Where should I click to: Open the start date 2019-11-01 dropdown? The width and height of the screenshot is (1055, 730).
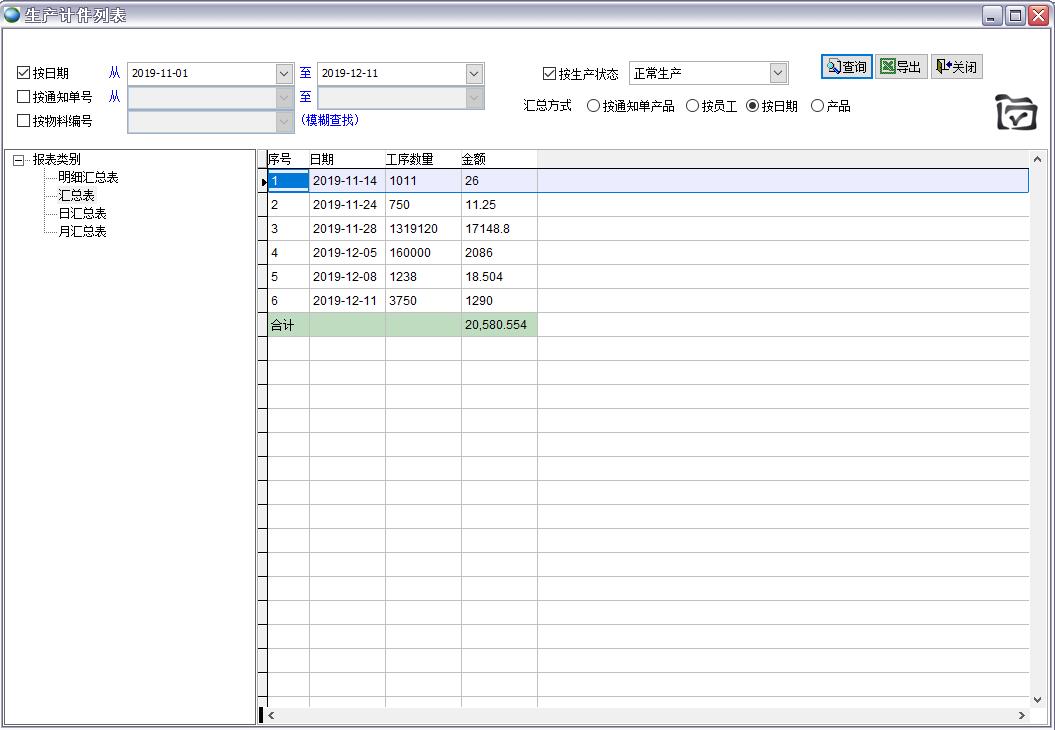click(x=284, y=73)
